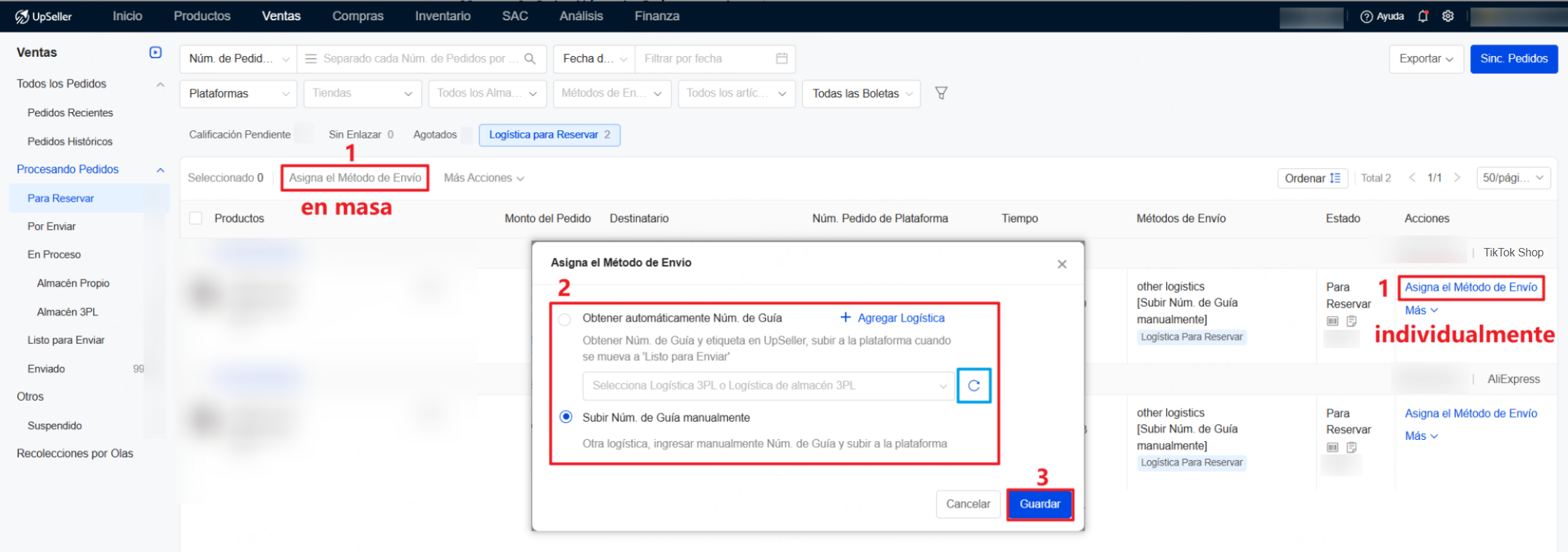The width and height of the screenshot is (1568, 552).
Task: Click the refresh logistics icon in dialog
Action: pyautogui.click(x=974, y=385)
